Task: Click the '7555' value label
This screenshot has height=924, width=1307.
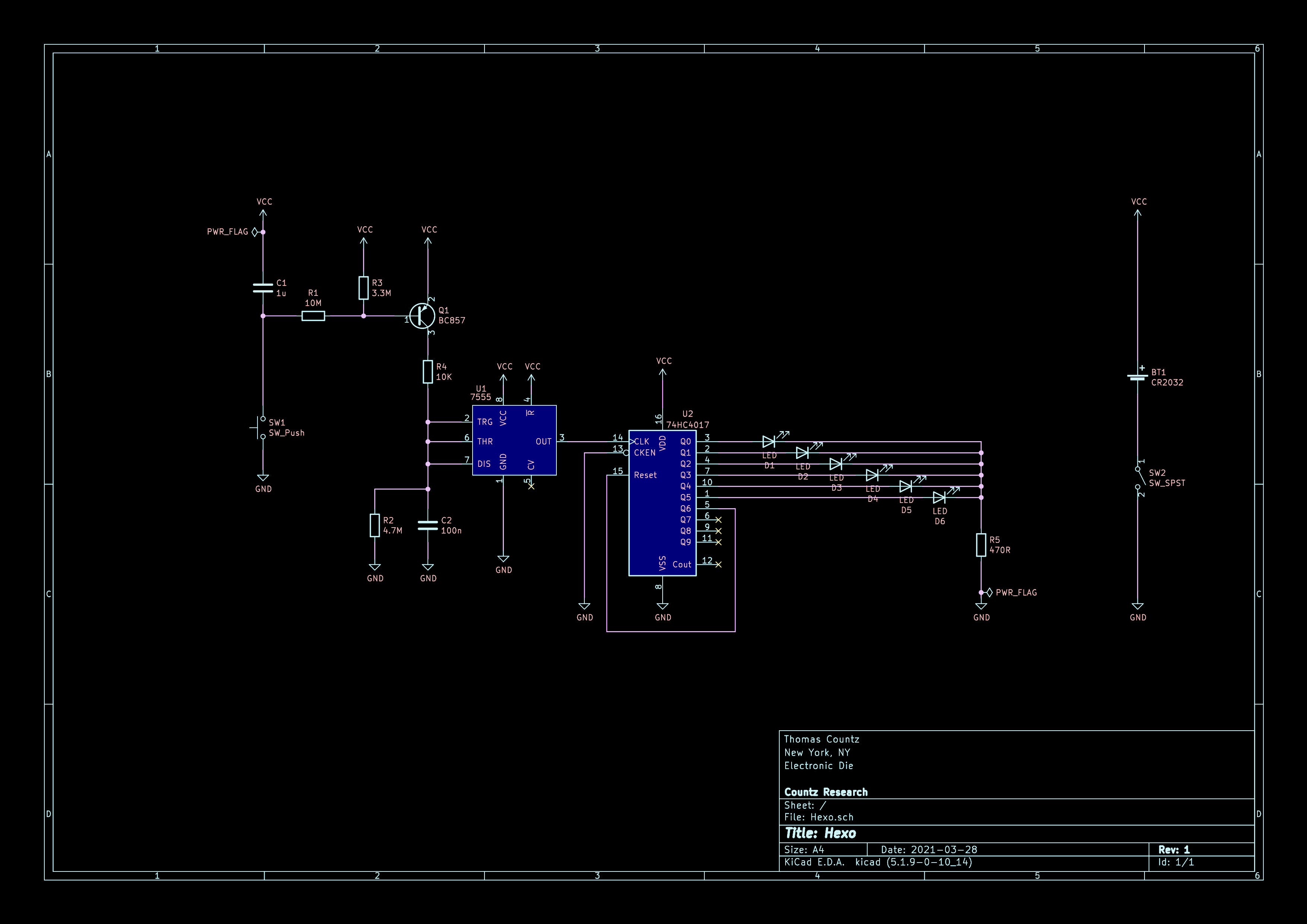Action: [480, 397]
